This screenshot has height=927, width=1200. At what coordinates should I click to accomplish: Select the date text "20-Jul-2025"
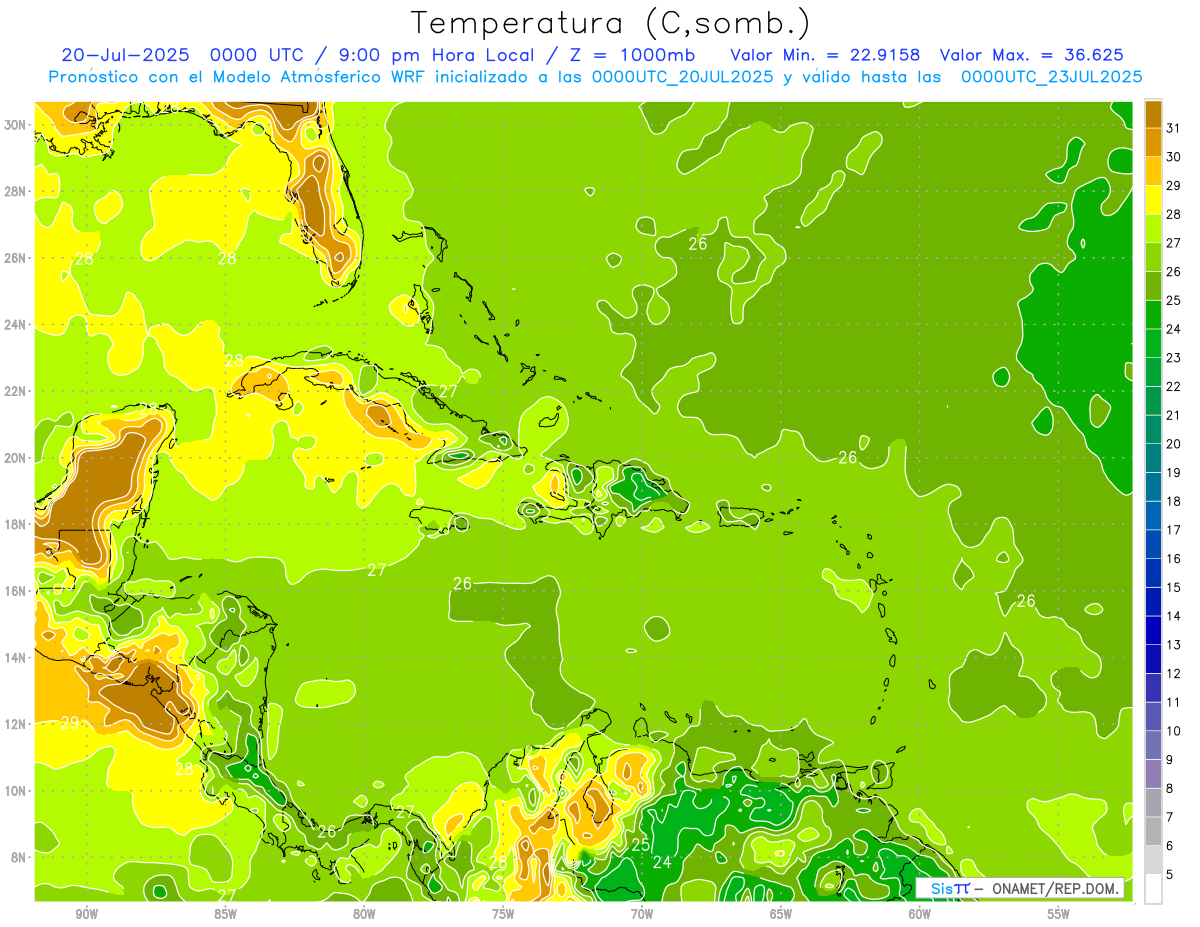tap(124, 55)
